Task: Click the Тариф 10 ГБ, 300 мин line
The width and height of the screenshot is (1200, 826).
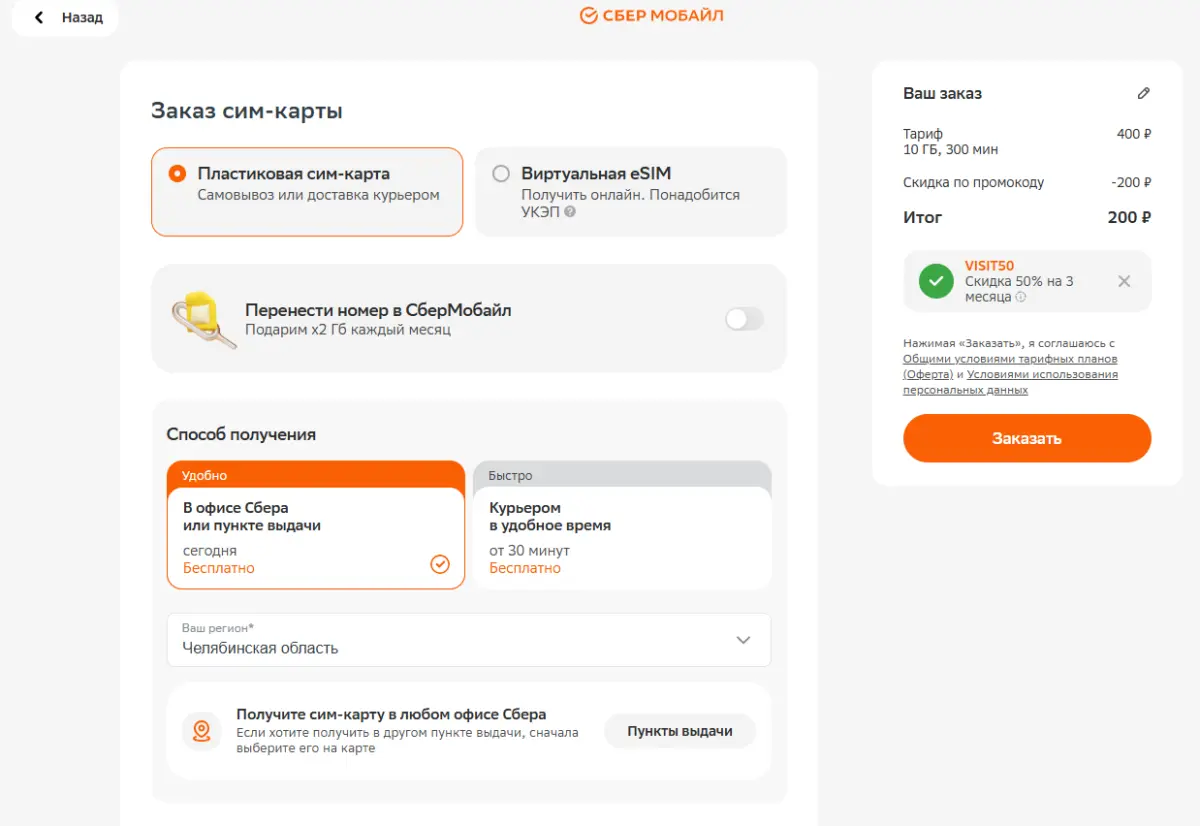Action: pos(951,141)
